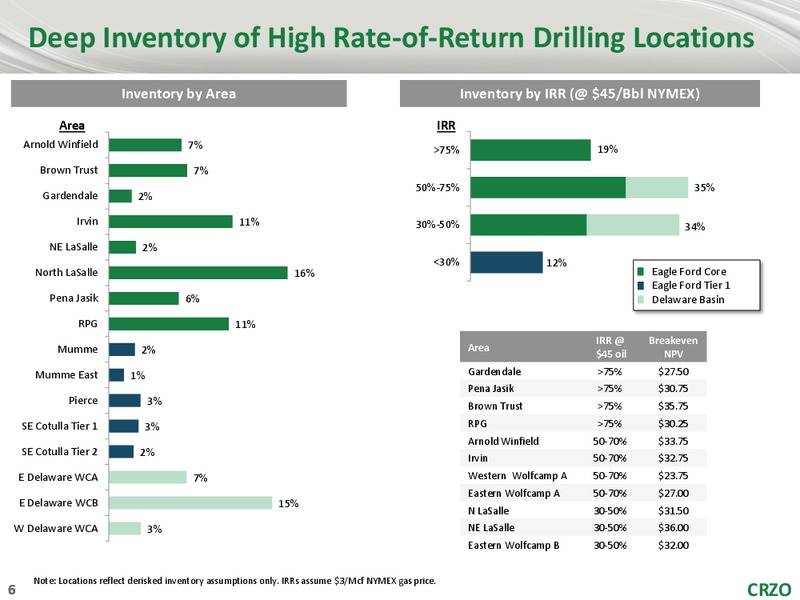
Task: Click the '35%' data label
Action: (704, 187)
